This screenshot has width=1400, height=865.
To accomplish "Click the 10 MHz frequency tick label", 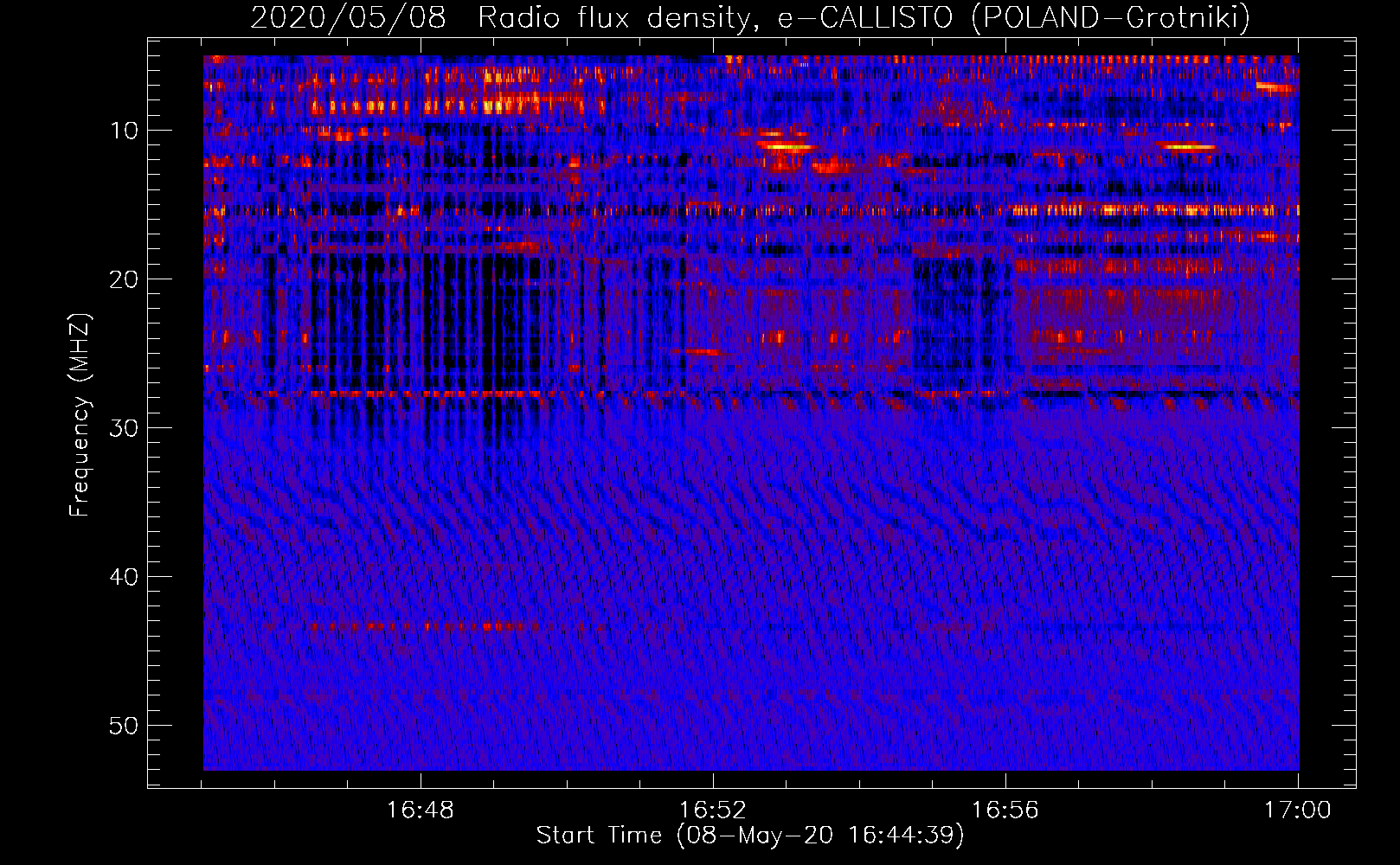I will click(125, 131).
